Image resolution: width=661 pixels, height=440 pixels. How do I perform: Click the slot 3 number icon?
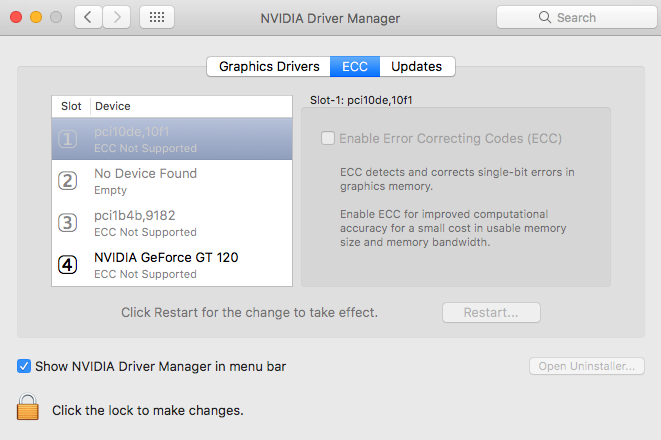pyautogui.click(x=67, y=223)
